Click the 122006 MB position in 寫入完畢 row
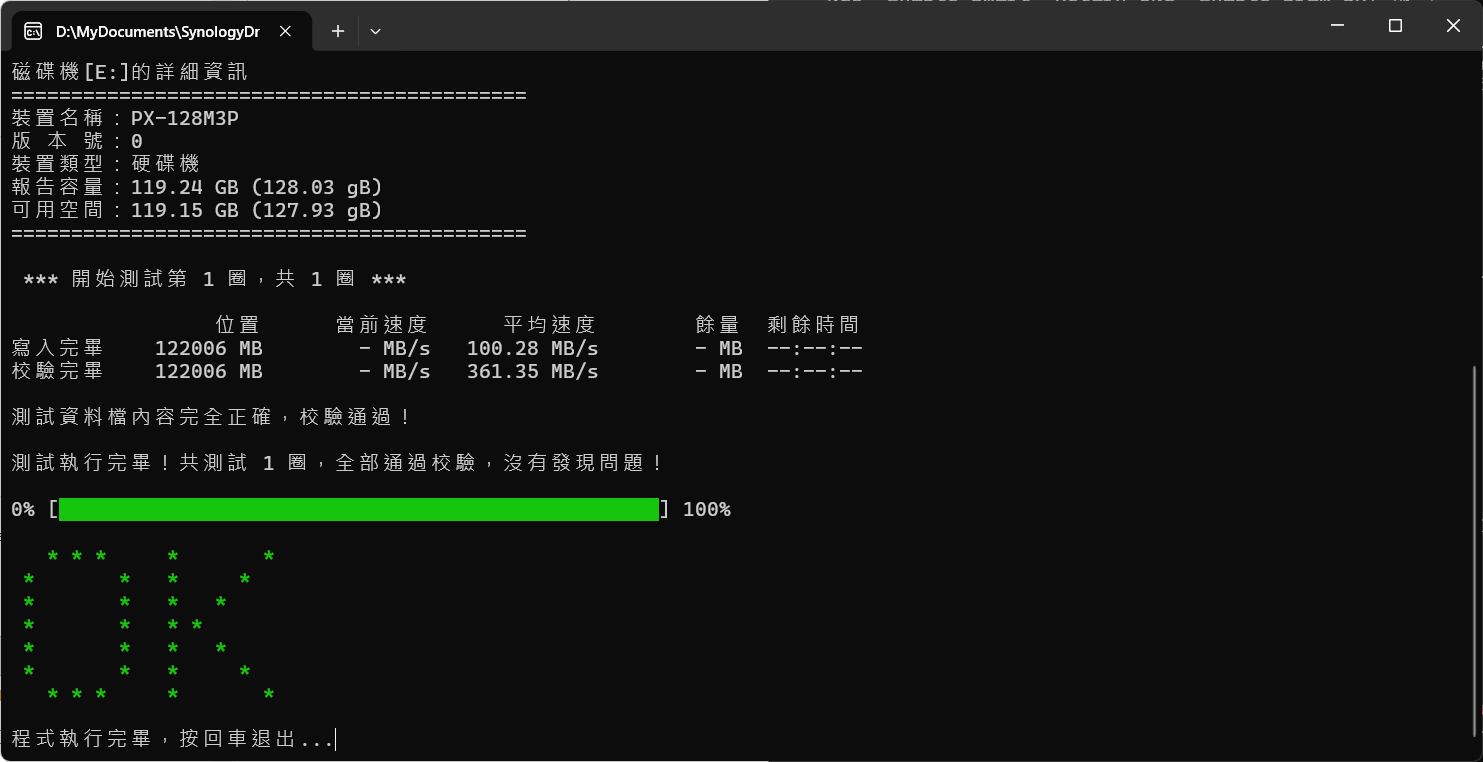Viewport: 1483px width, 762px height. 209,348
